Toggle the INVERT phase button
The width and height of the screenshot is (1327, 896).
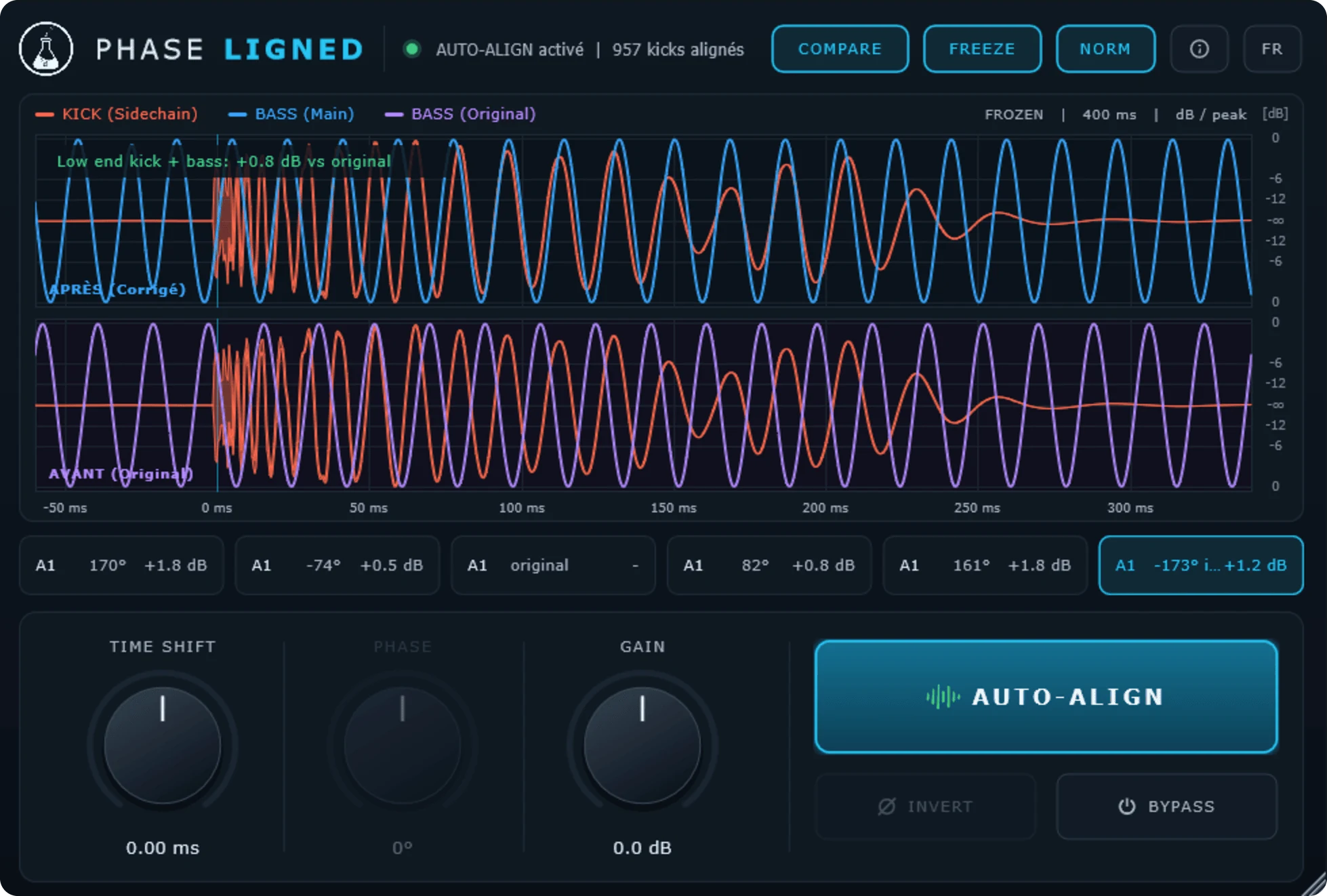pyautogui.click(x=926, y=807)
